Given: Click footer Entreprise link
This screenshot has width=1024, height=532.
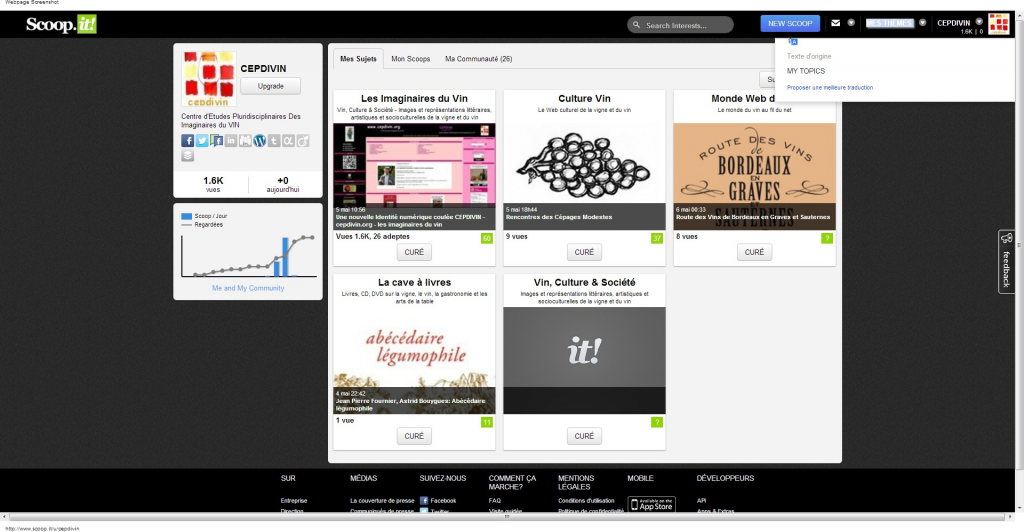Looking at the screenshot, I should 294,501.
